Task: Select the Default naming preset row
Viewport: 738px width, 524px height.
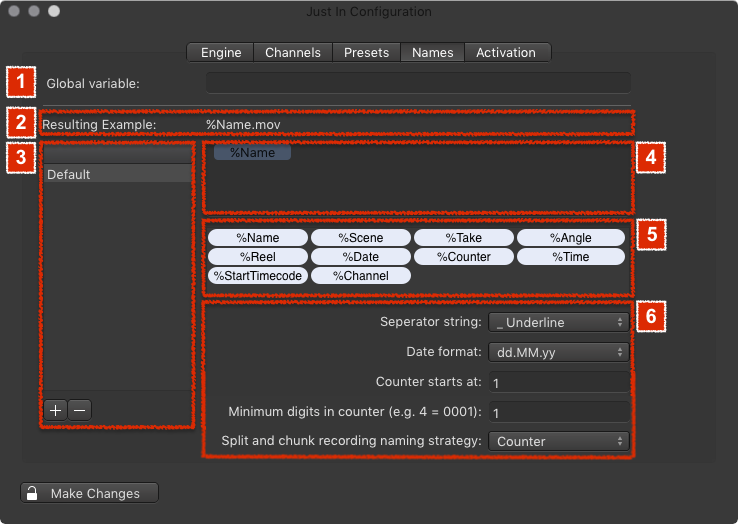Action: pos(118,174)
